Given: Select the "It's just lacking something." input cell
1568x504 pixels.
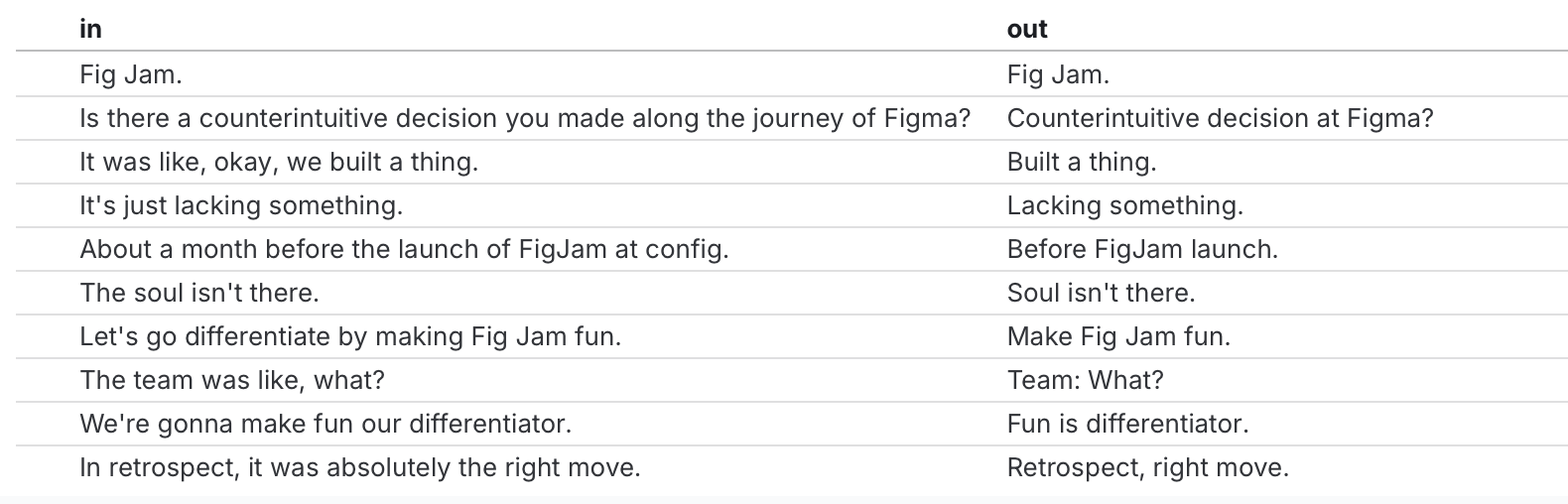Looking at the screenshot, I should point(241,205).
